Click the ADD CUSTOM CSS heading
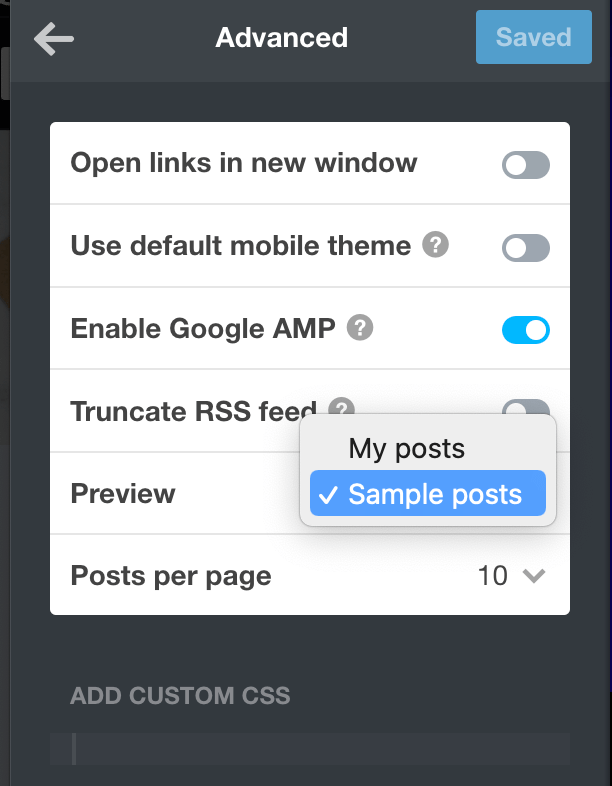612x786 pixels. pos(180,696)
